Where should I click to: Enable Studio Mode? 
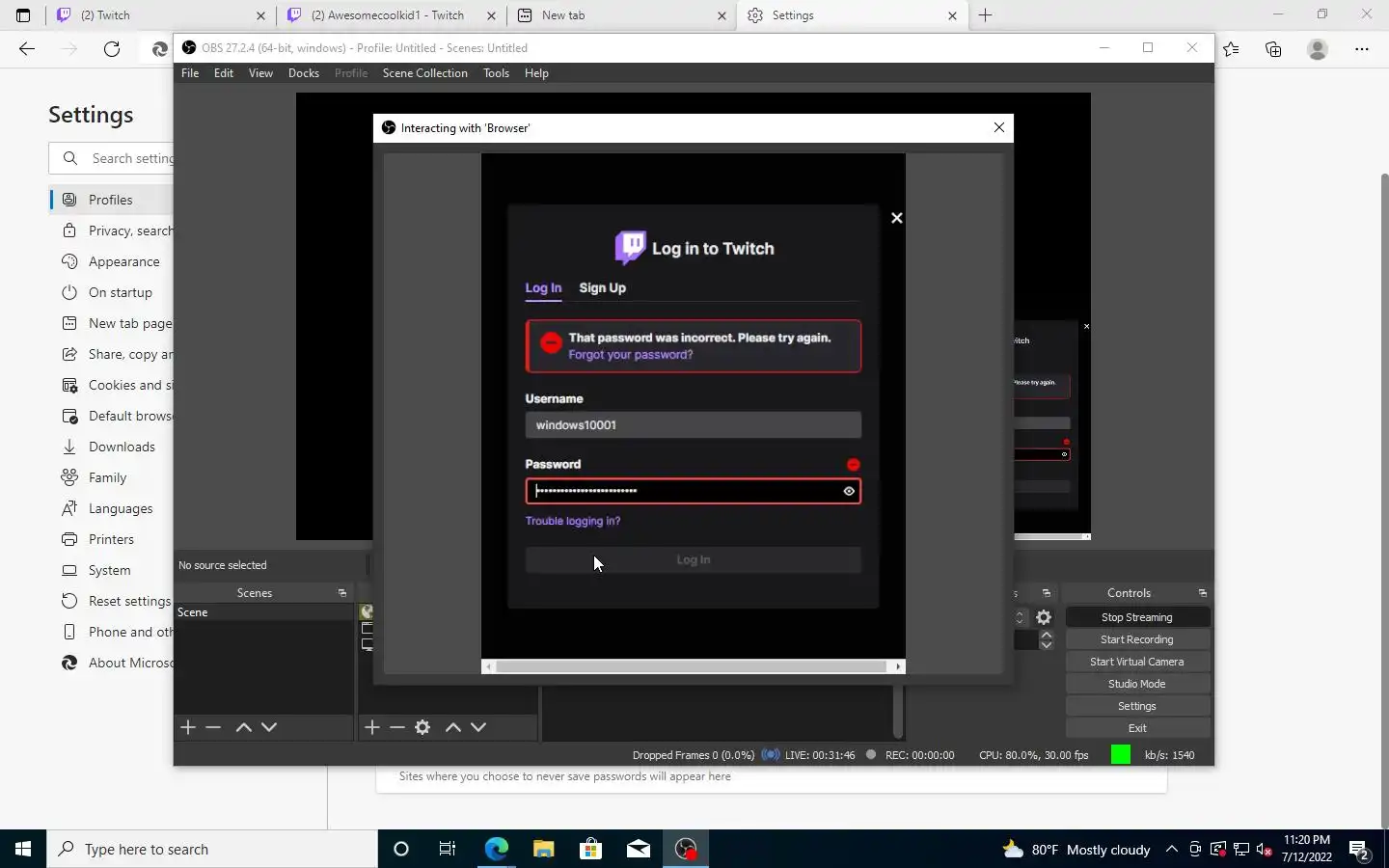pyautogui.click(x=1137, y=684)
